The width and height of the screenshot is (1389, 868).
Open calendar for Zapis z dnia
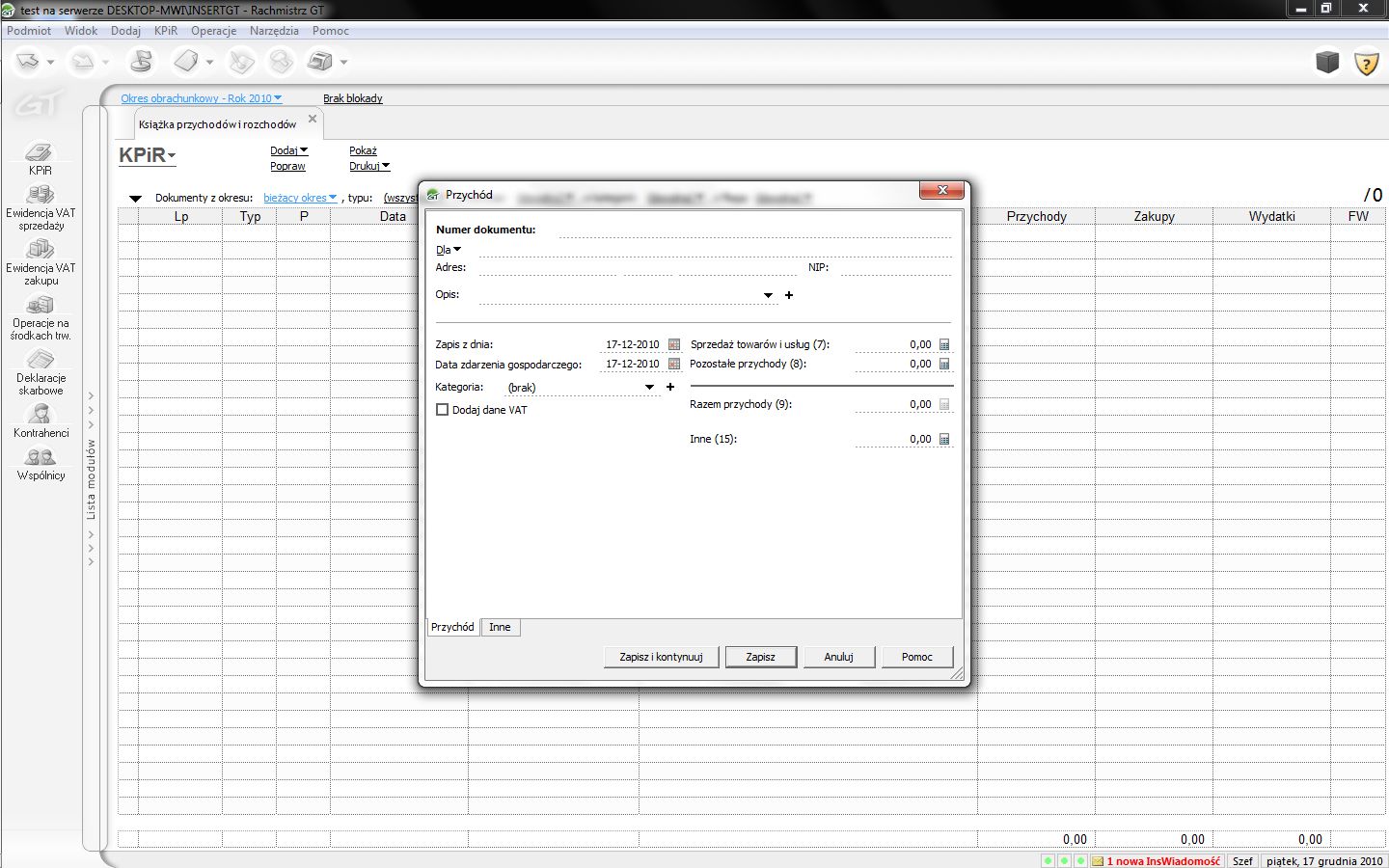pyautogui.click(x=674, y=344)
